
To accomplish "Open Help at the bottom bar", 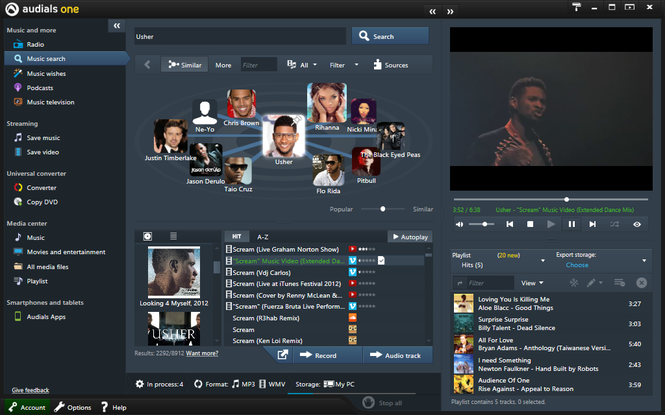I will click(113, 407).
